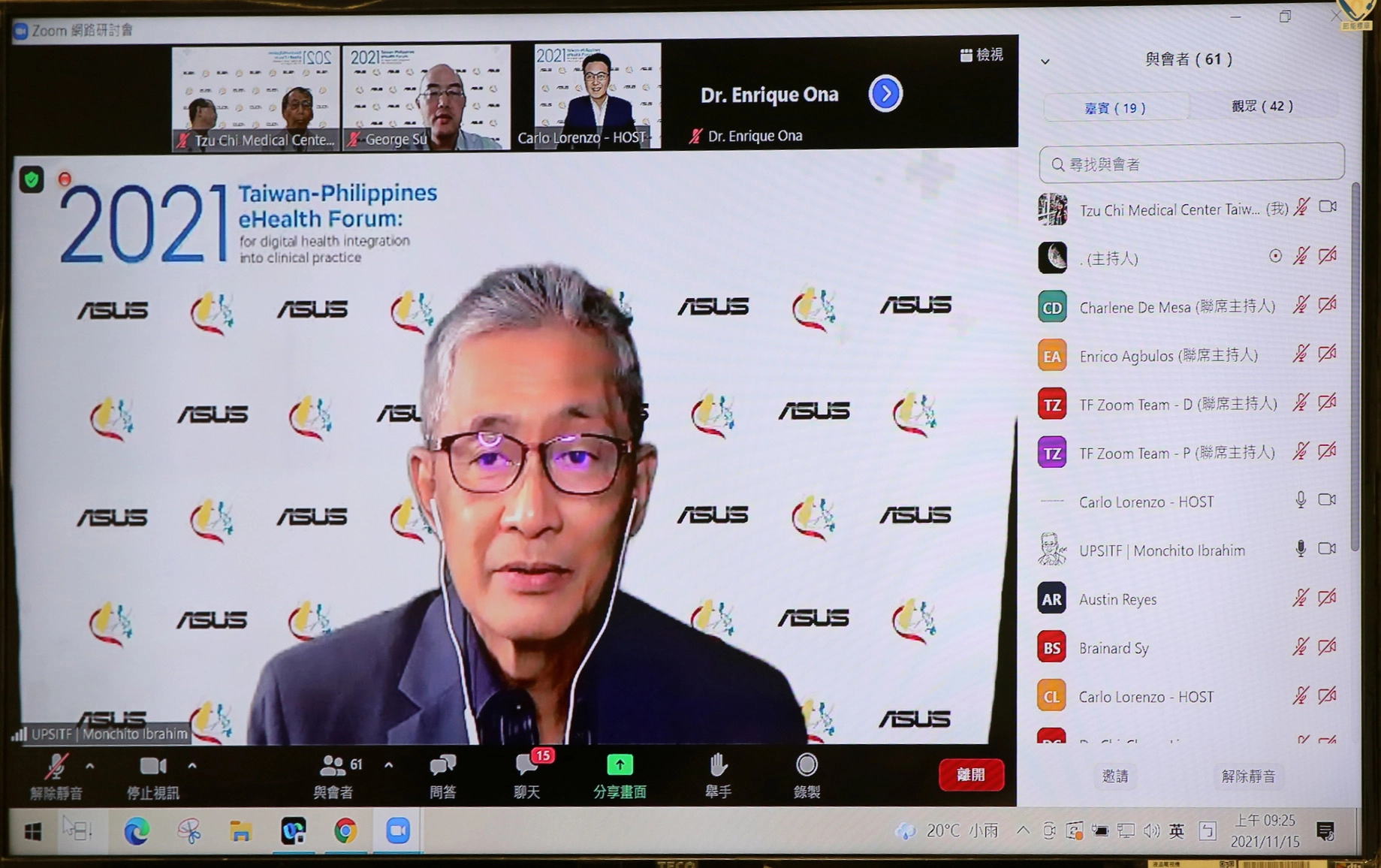The width and height of the screenshot is (1381, 868).
Task: Click the taskbar clock showing 上午 09:25
Action: 1266,830
